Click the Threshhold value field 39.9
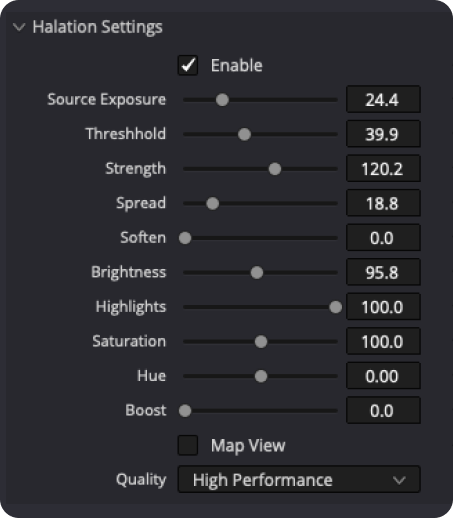 pos(383,134)
